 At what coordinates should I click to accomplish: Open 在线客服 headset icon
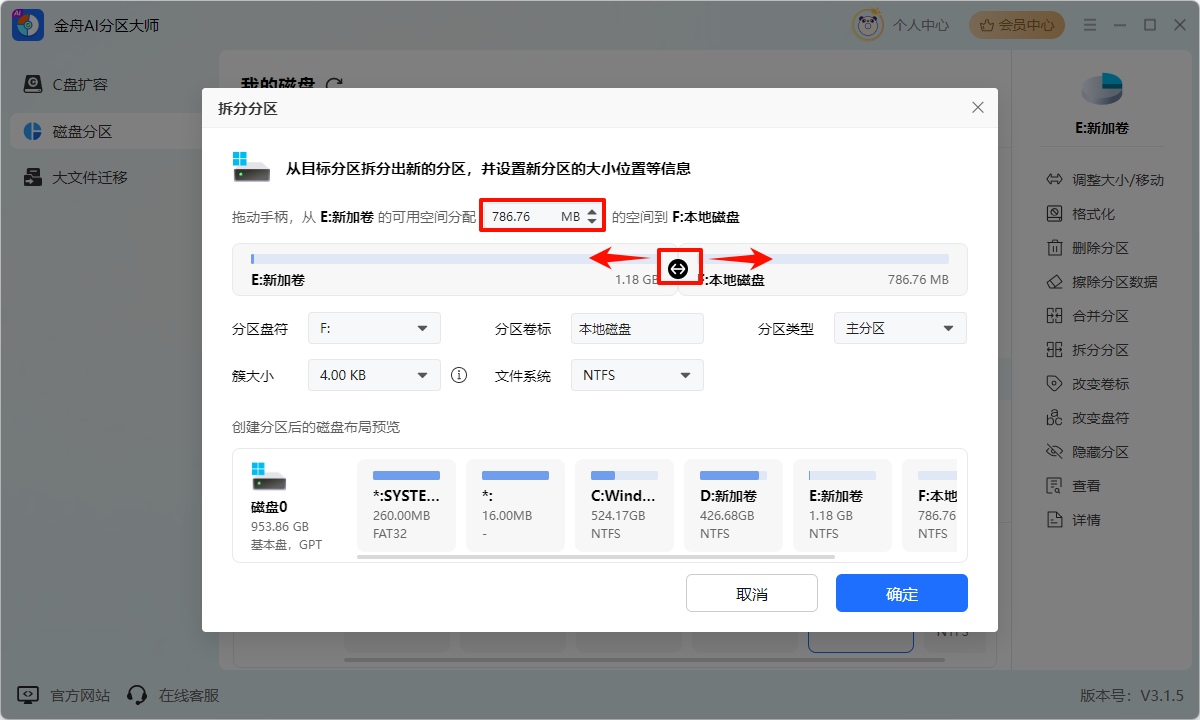[x=138, y=695]
